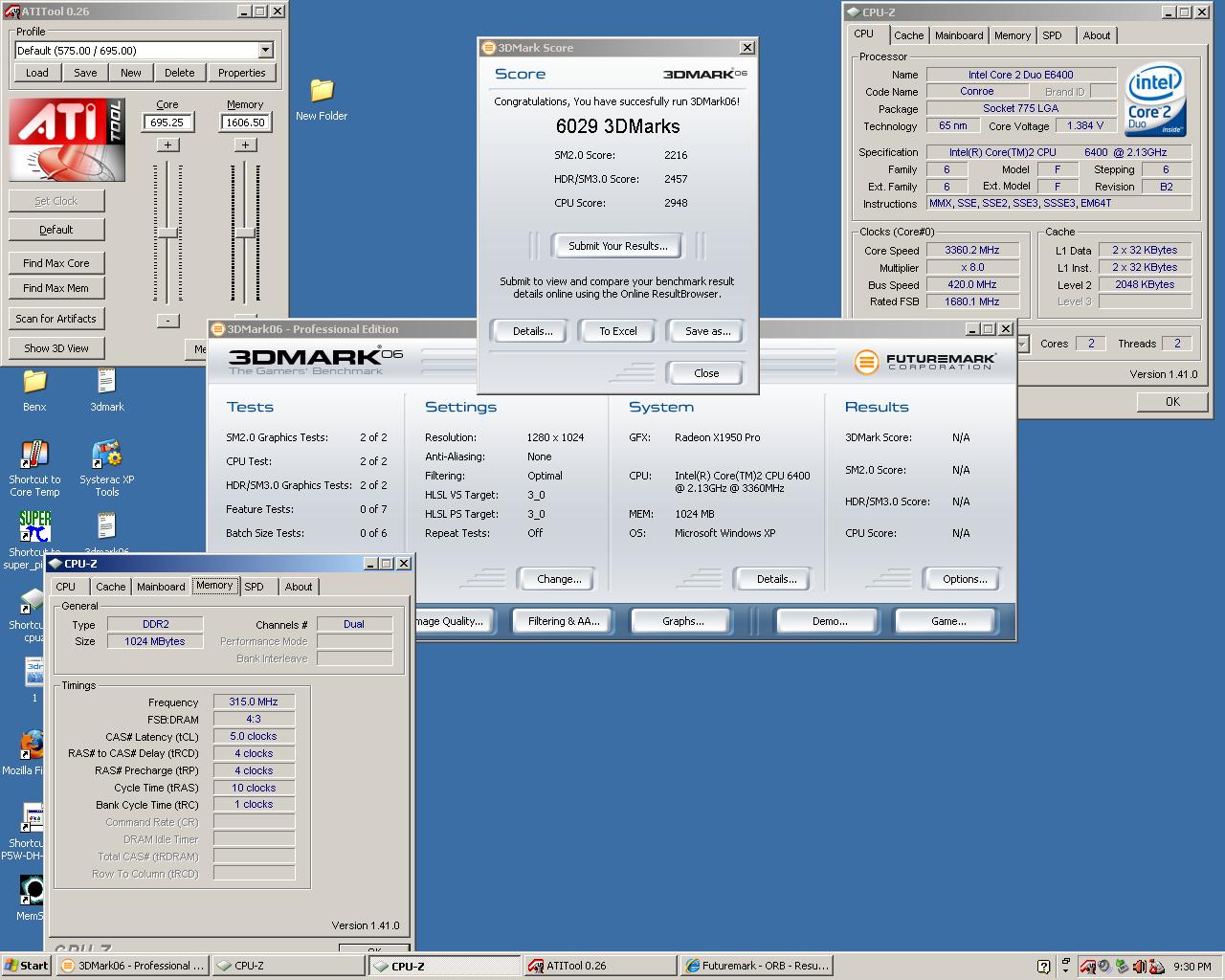Click the help question mark taskbar icon
This screenshot has width=1225, height=980.
1044,966
